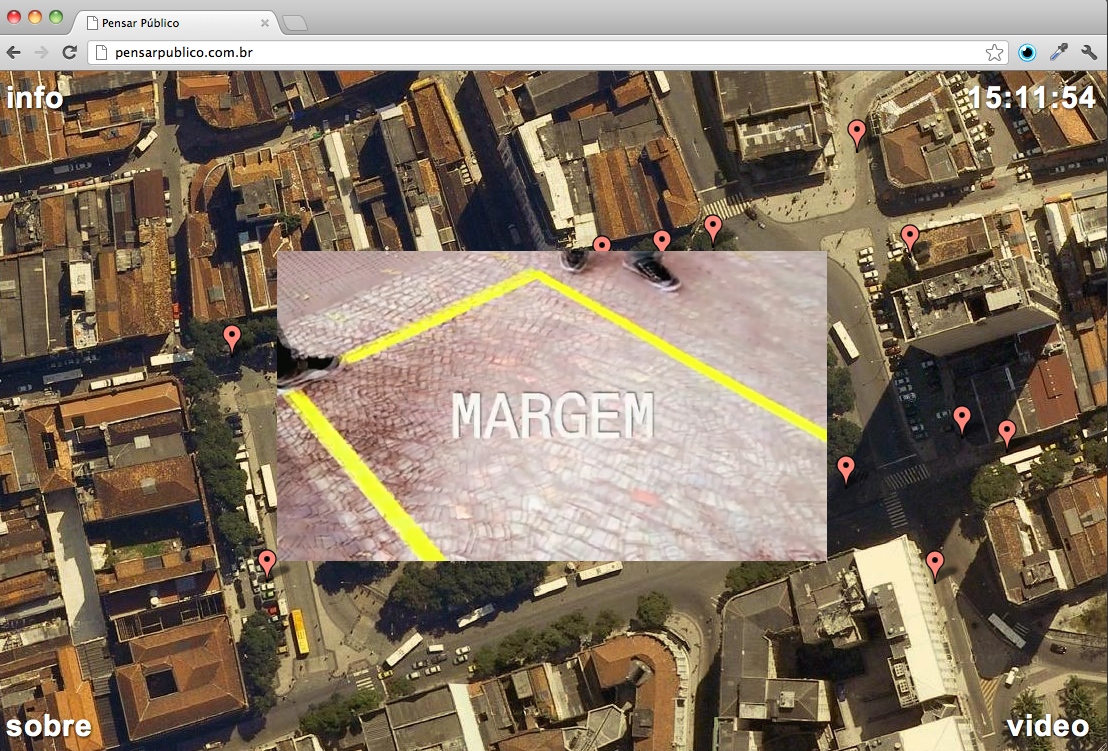Select the Pensar Público tab

tap(173, 23)
